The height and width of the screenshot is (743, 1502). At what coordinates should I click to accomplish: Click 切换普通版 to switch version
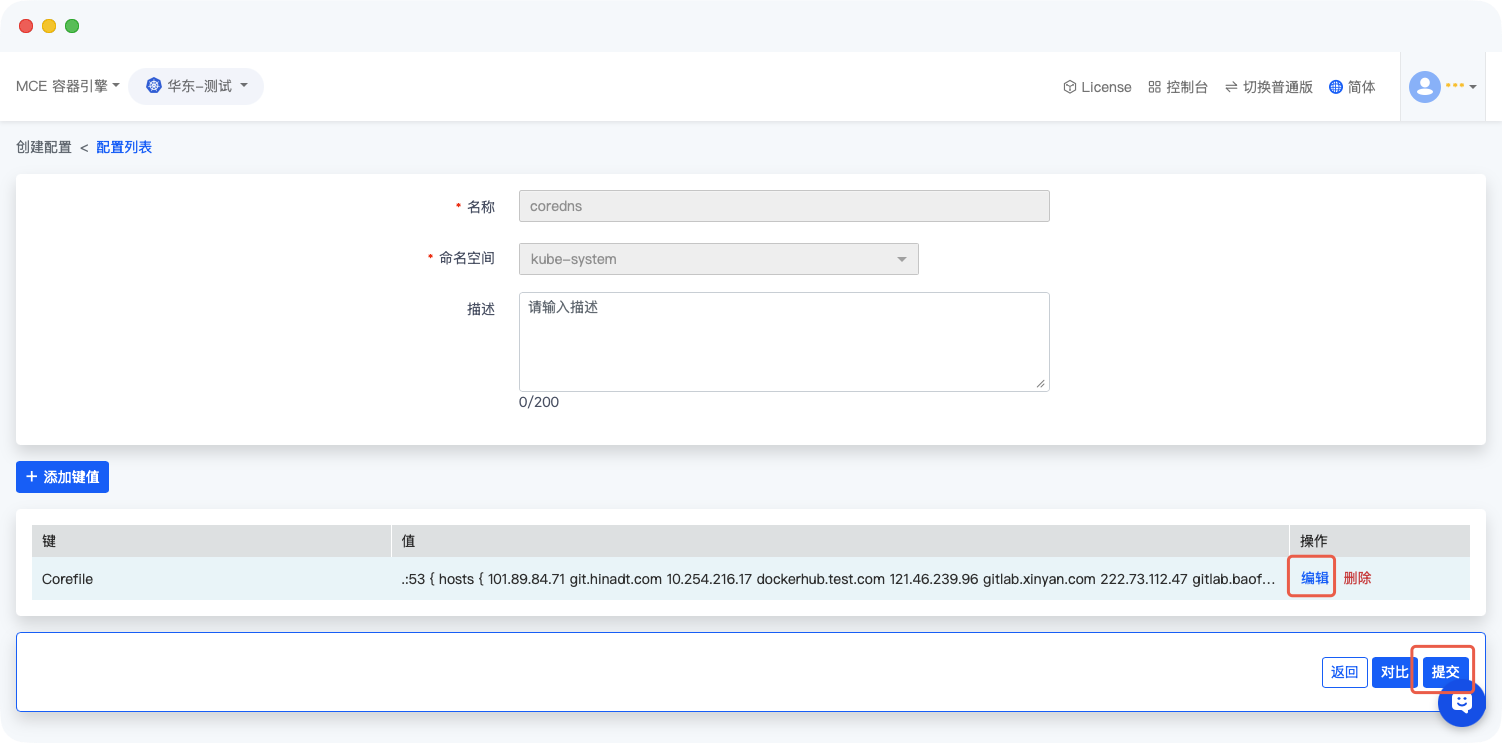pos(1268,87)
